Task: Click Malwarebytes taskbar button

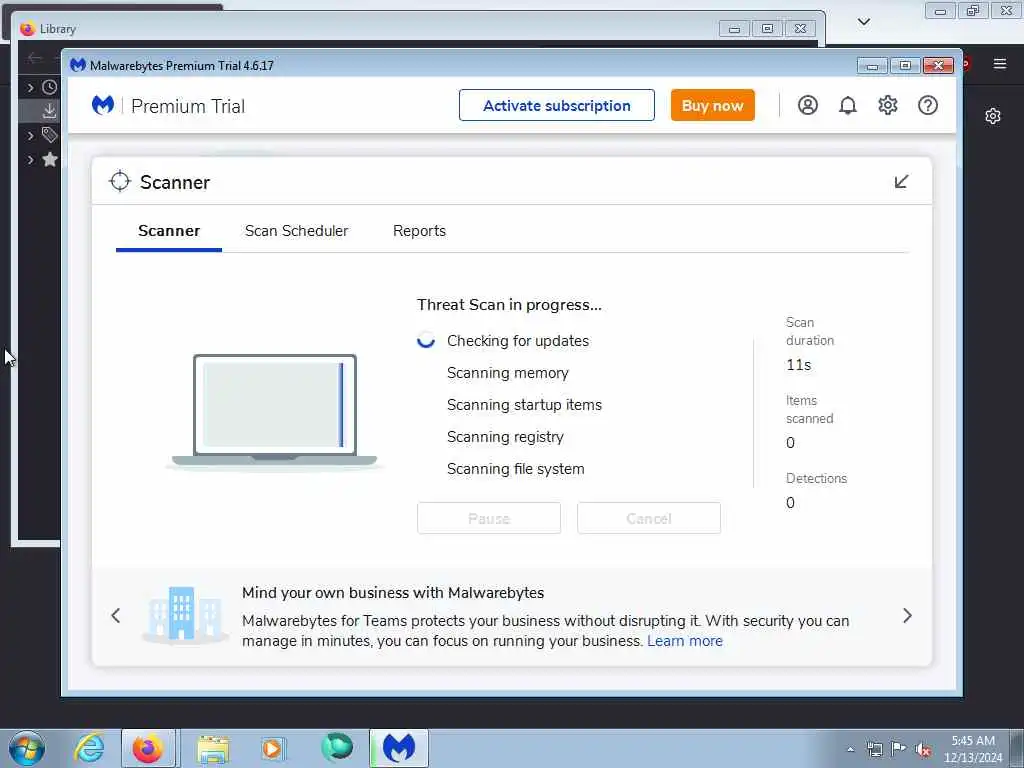Action: [x=399, y=748]
